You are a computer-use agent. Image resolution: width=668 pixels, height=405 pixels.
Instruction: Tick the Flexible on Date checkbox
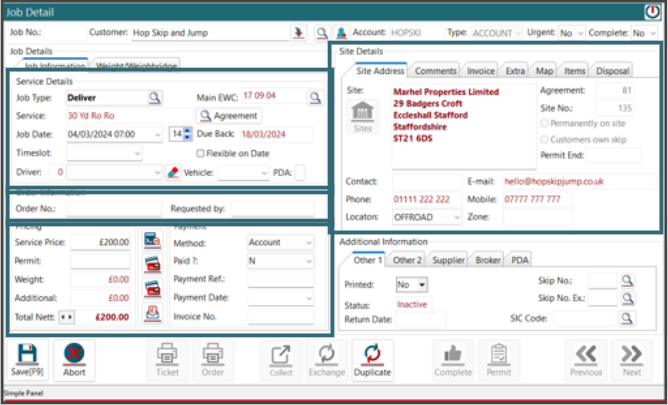(200, 153)
